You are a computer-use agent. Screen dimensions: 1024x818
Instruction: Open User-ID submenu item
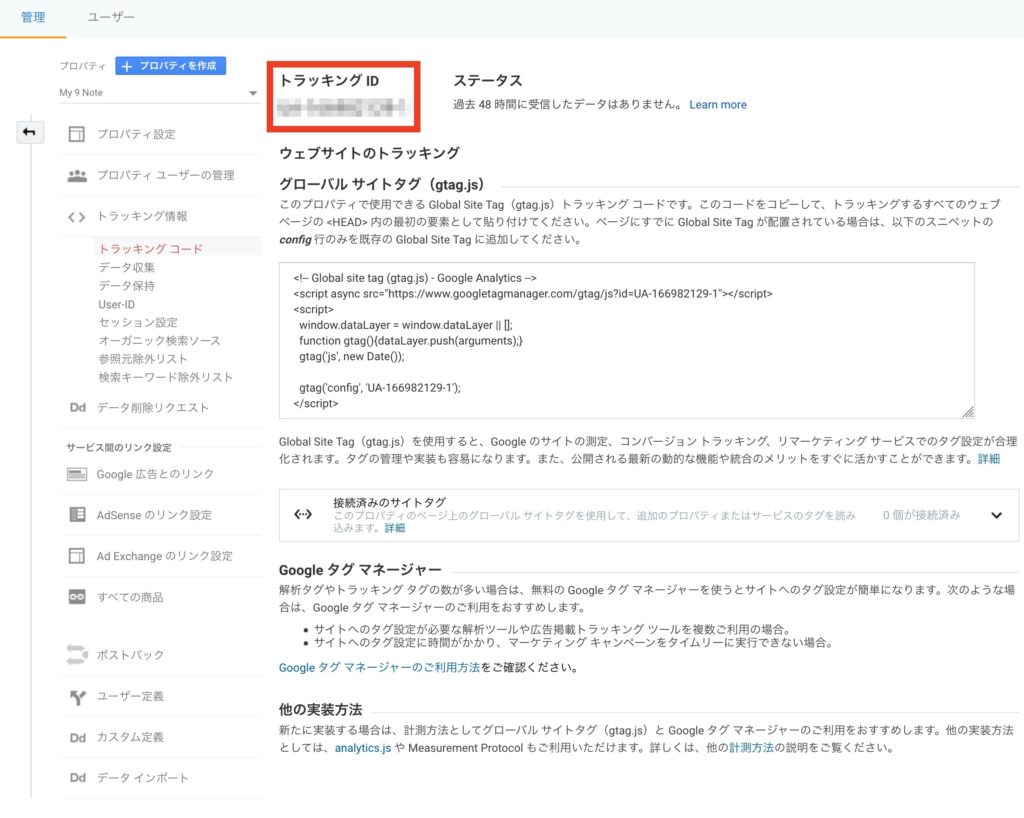(116, 304)
